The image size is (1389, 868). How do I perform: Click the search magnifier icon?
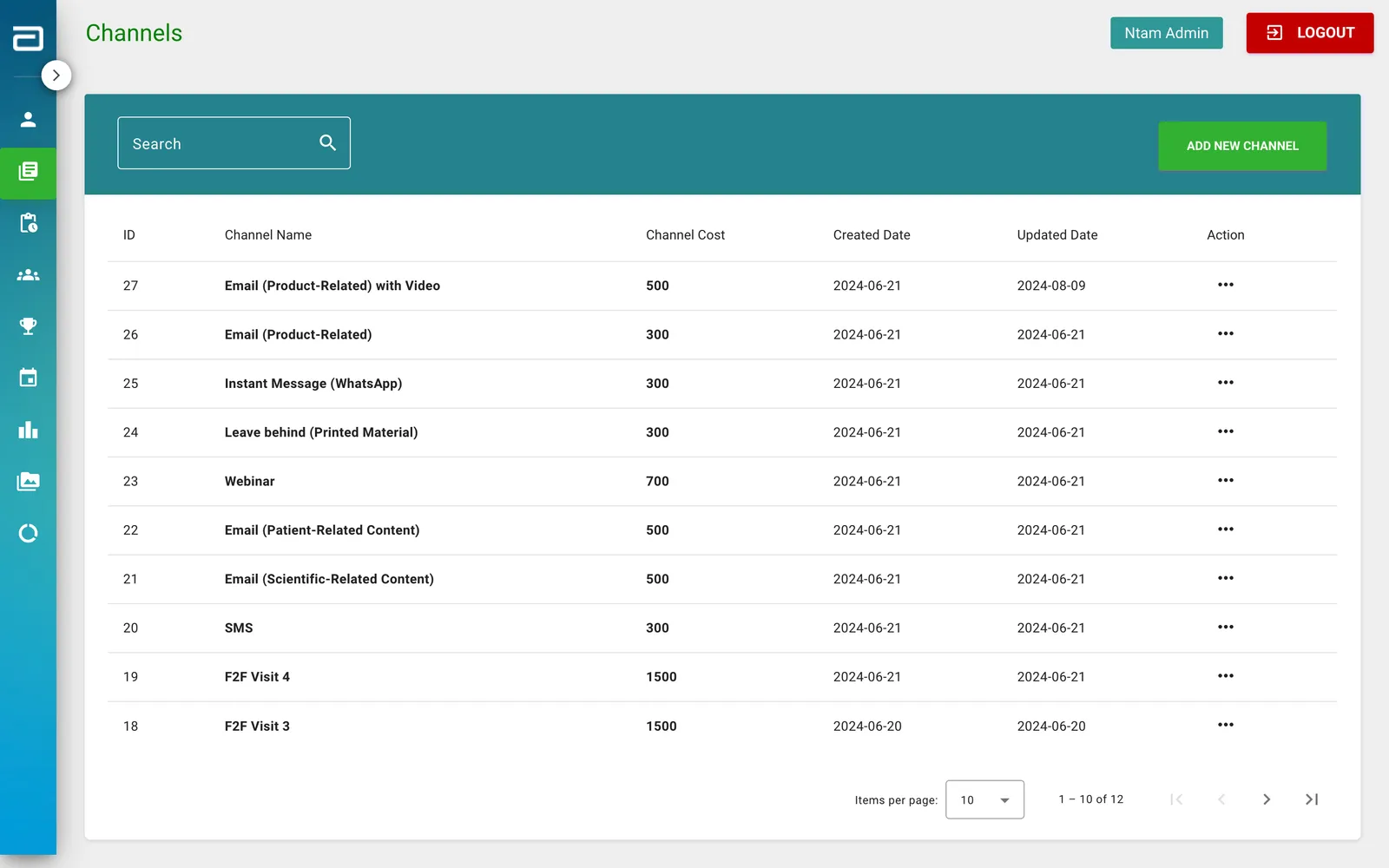pos(327,142)
